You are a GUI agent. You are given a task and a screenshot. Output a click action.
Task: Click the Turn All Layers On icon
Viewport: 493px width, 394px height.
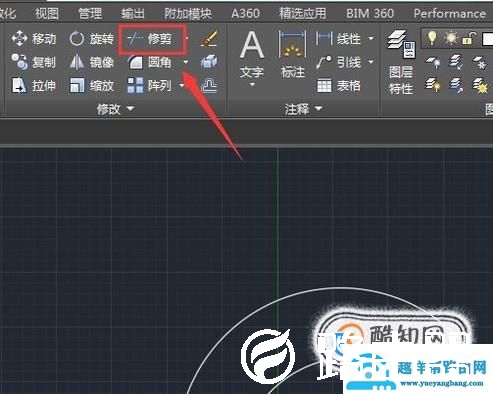tap(433, 85)
